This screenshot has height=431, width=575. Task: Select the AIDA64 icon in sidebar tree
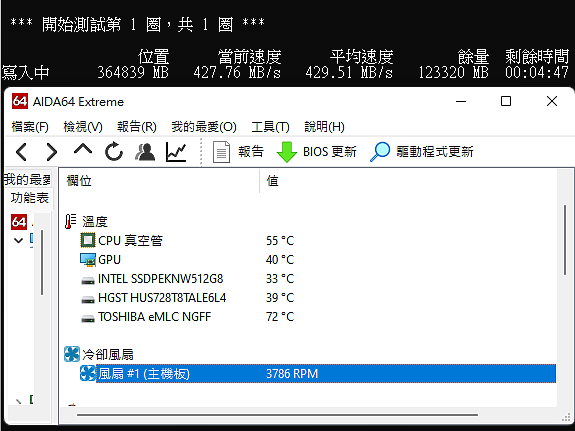tap(19, 222)
